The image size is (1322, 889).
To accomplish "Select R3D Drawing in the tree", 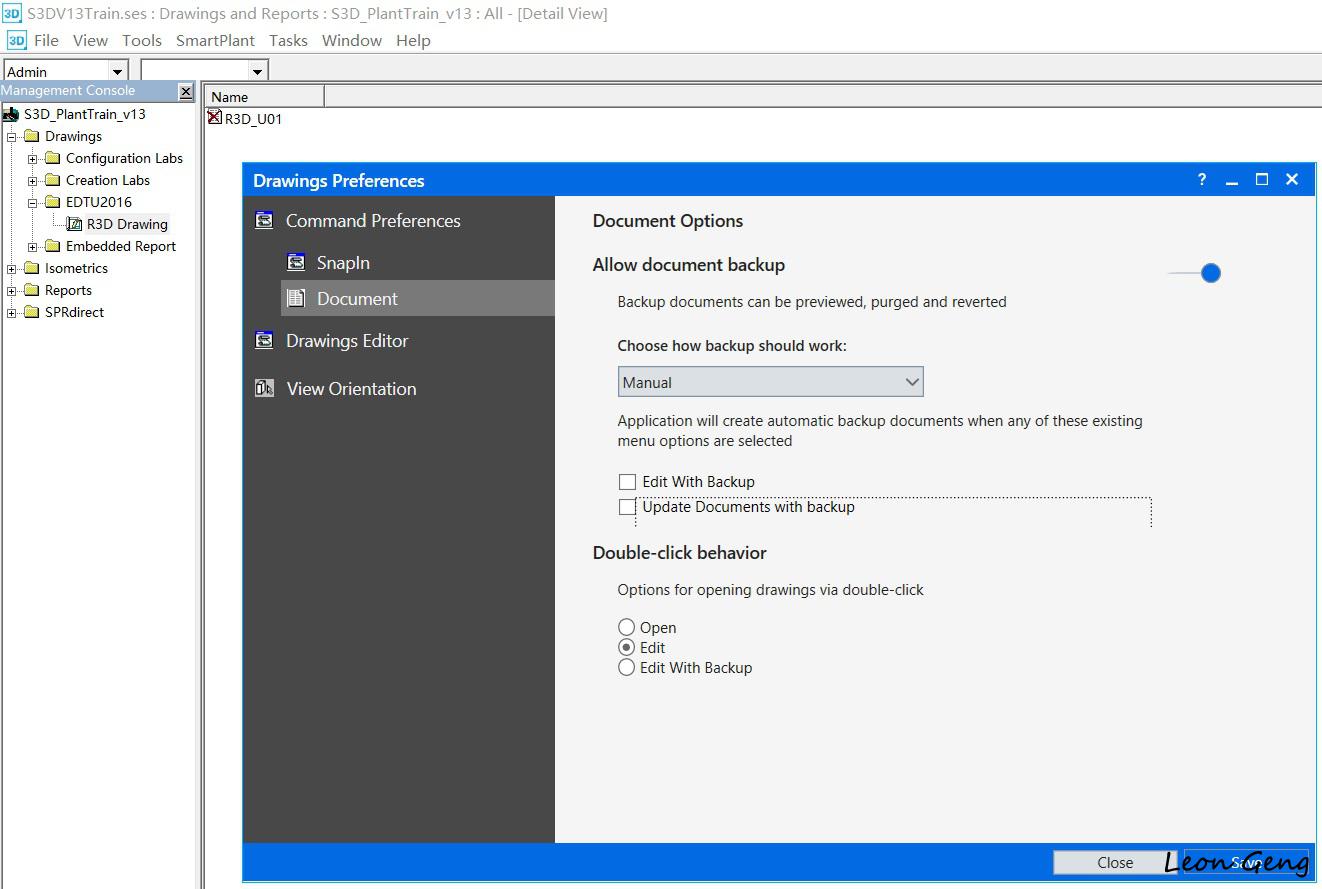I will 127,224.
